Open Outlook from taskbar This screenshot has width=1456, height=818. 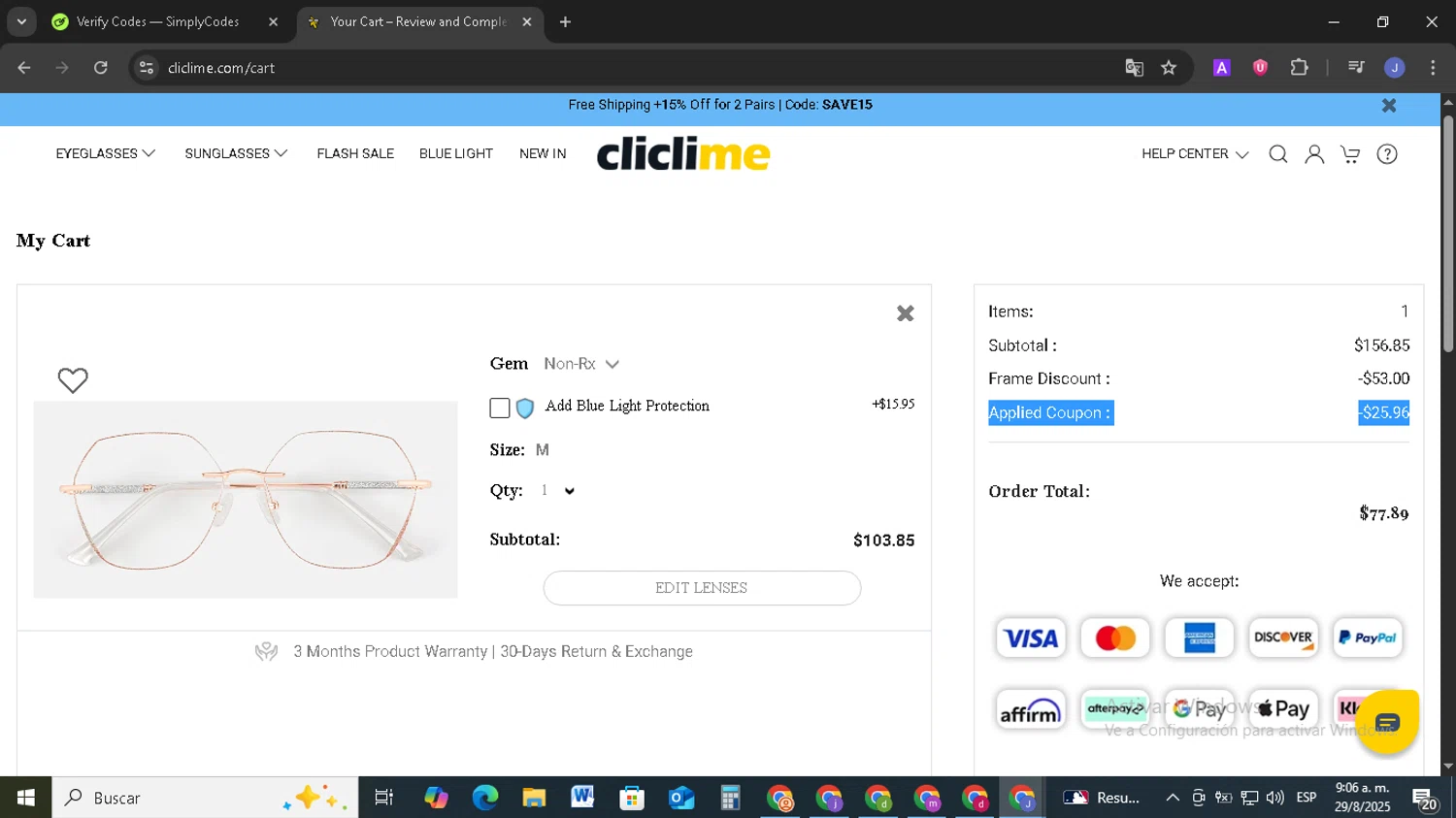pyautogui.click(x=681, y=798)
